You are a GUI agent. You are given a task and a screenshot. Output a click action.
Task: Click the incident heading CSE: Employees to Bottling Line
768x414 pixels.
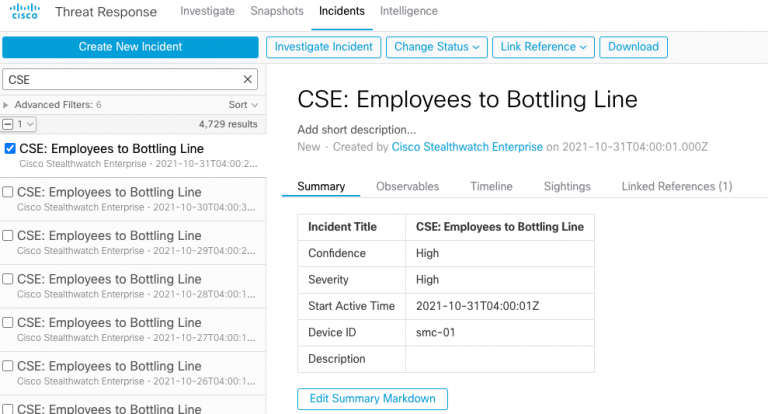[x=467, y=99]
